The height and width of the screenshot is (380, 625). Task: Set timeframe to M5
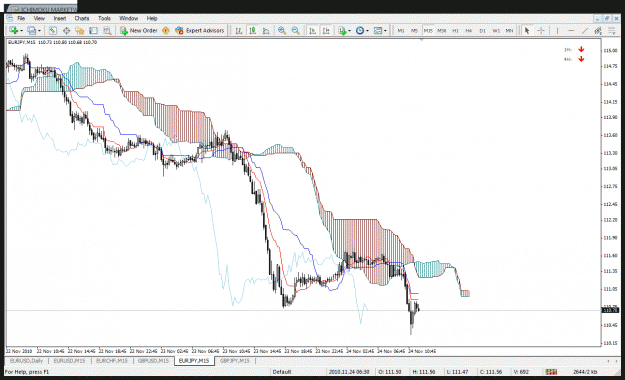[414, 30]
